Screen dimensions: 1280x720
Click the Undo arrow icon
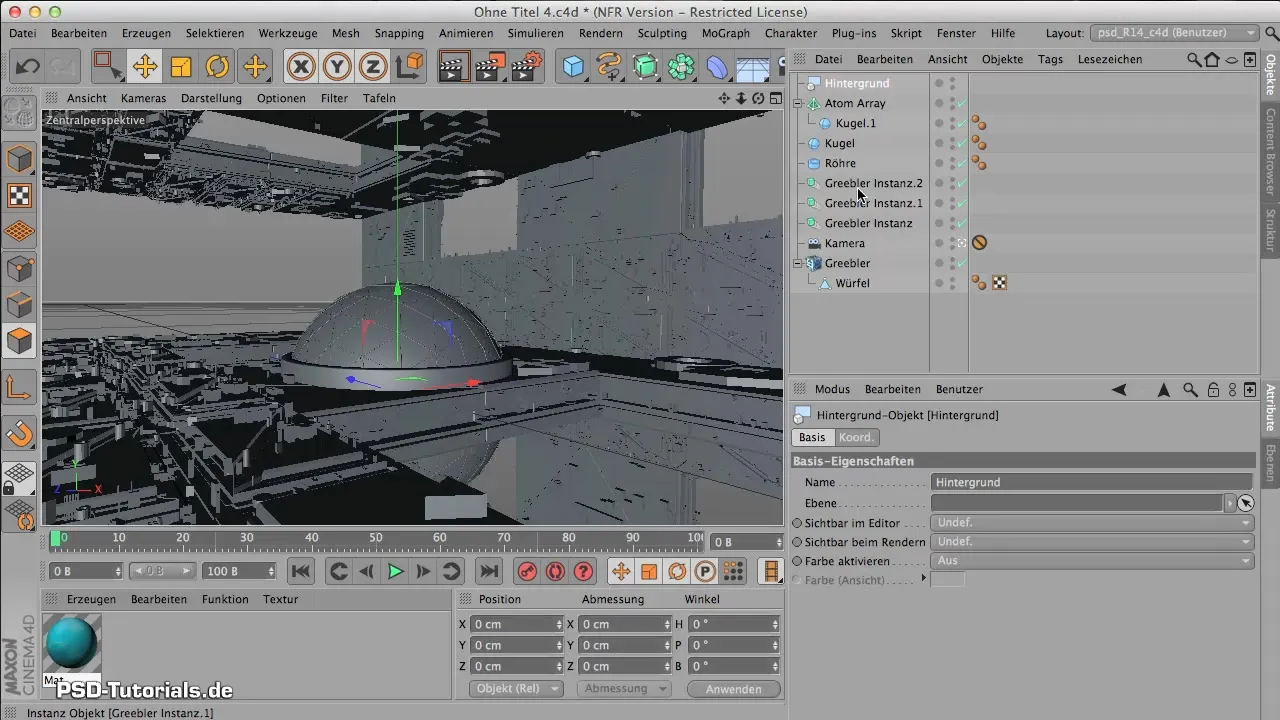[27, 67]
